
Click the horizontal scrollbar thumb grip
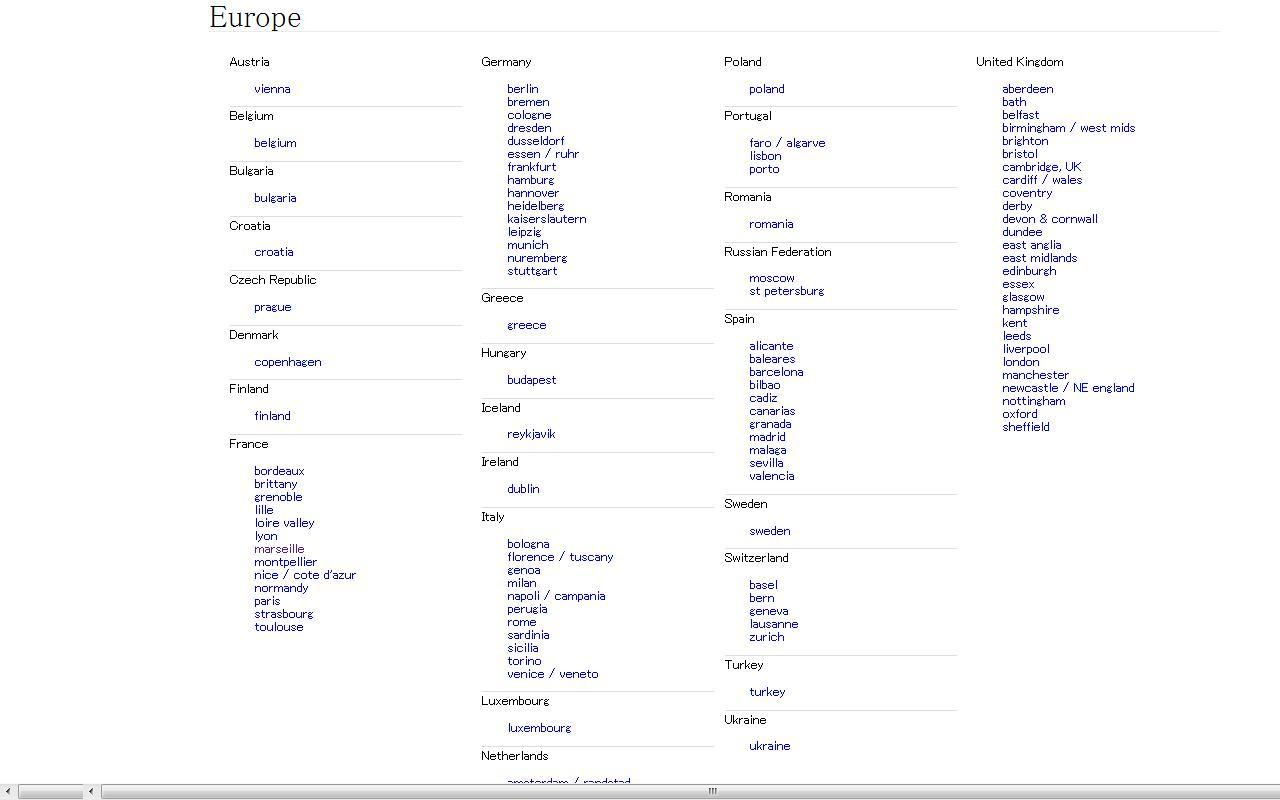(x=713, y=792)
